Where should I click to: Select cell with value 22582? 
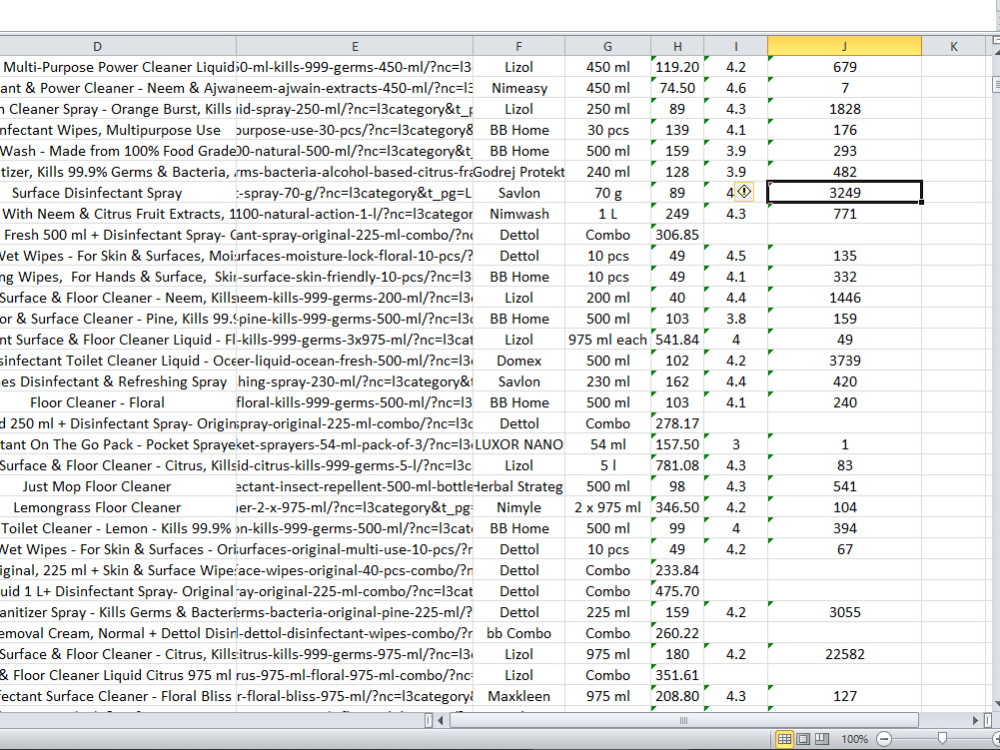[844, 654]
